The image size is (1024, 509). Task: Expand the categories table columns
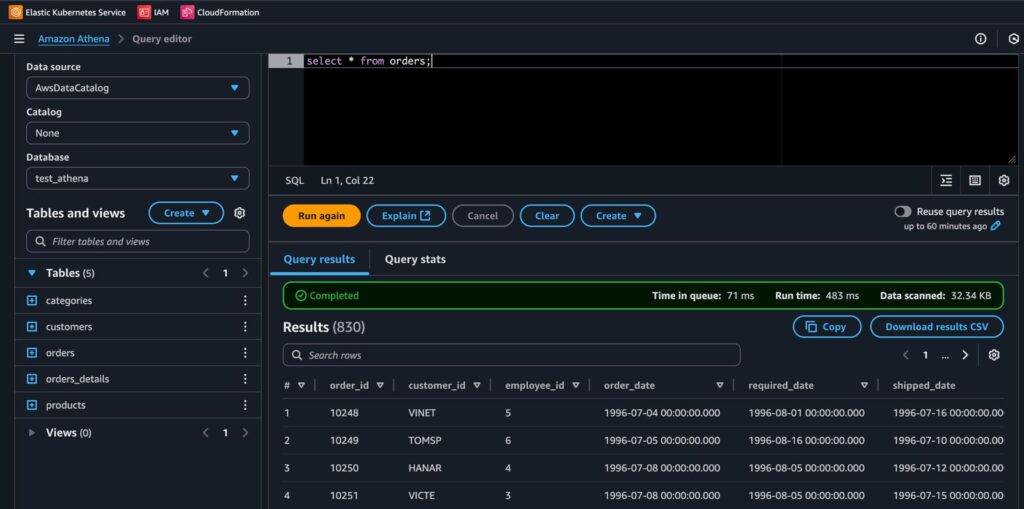32,301
